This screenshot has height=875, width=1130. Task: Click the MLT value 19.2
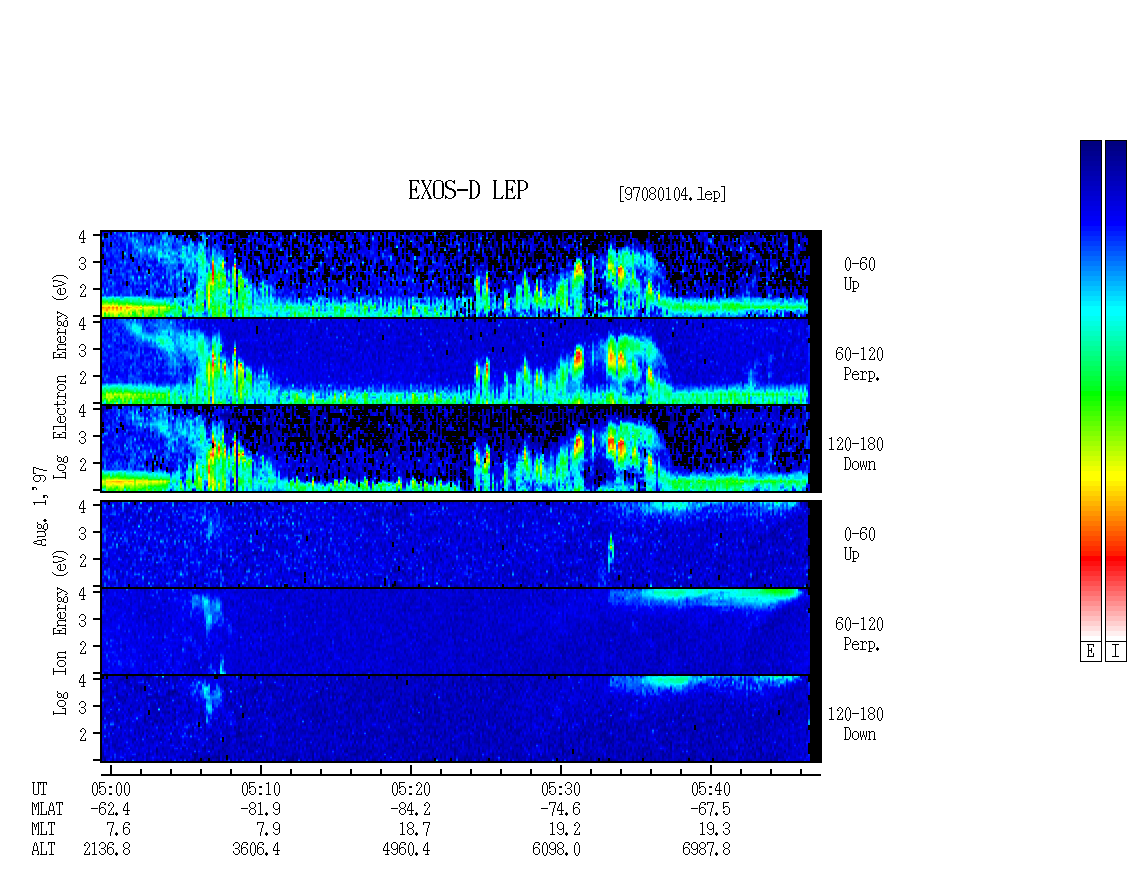coord(564,830)
